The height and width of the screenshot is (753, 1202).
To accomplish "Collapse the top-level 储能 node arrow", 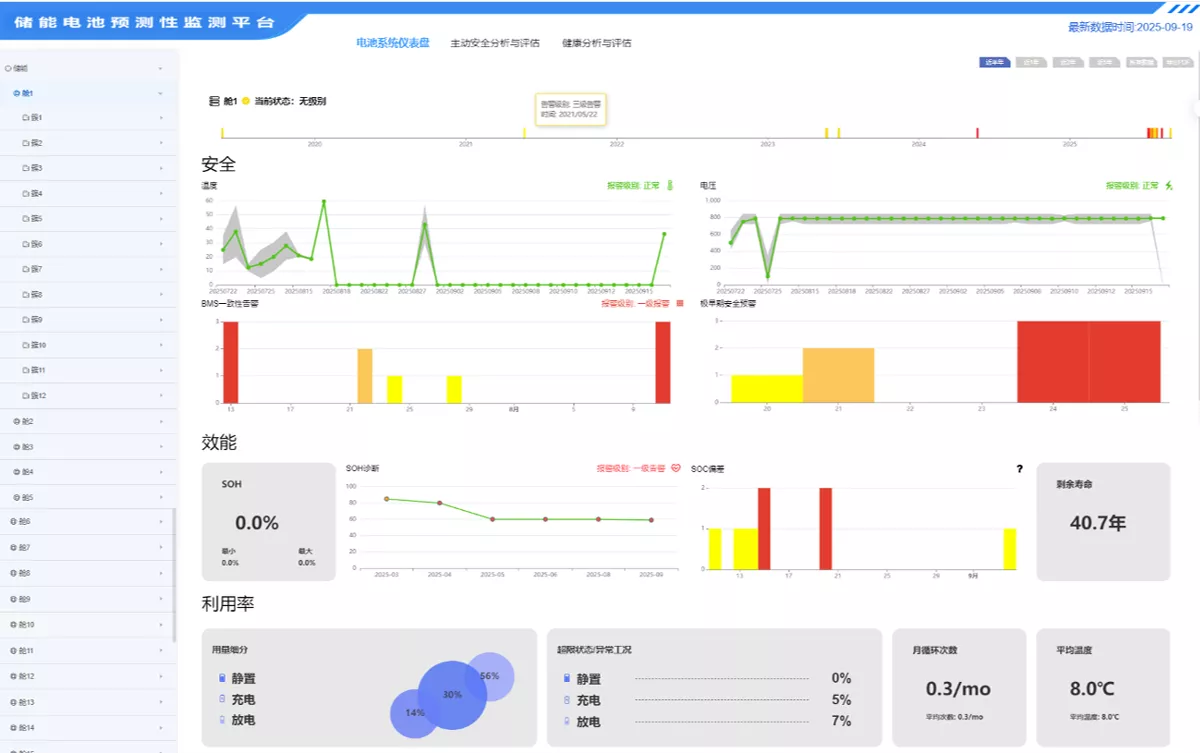I will pyautogui.click(x=161, y=68).
